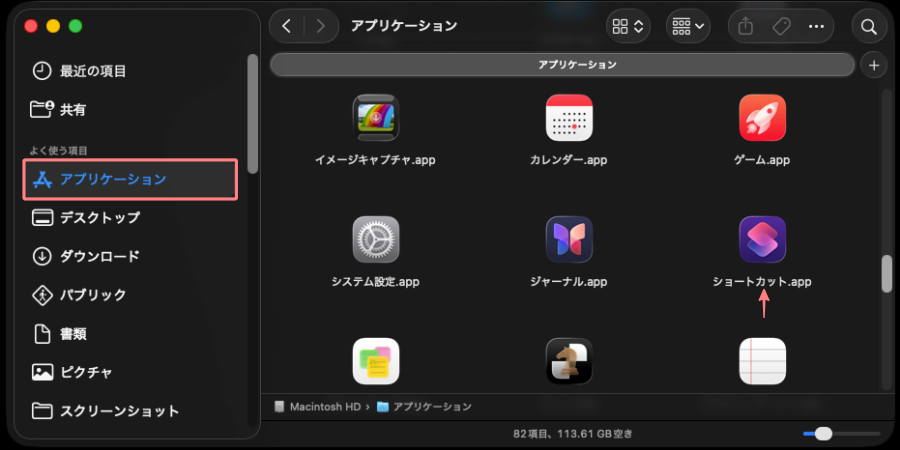Open 書類 in sidebar
The image size is (900, 450).
[130, 333]
